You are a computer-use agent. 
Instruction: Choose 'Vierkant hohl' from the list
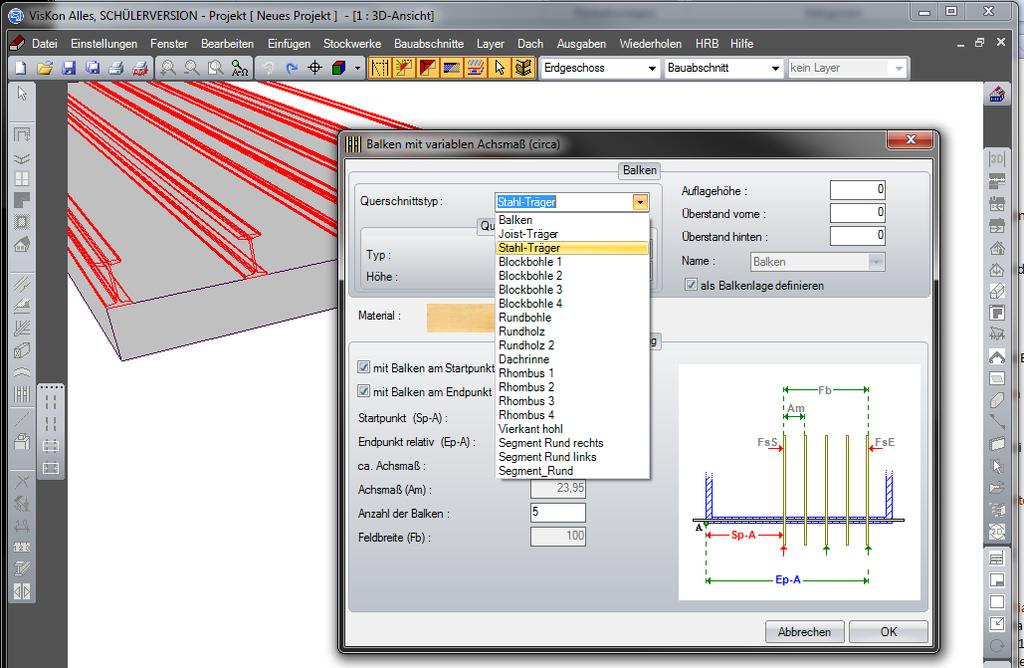tap(572, 429)
